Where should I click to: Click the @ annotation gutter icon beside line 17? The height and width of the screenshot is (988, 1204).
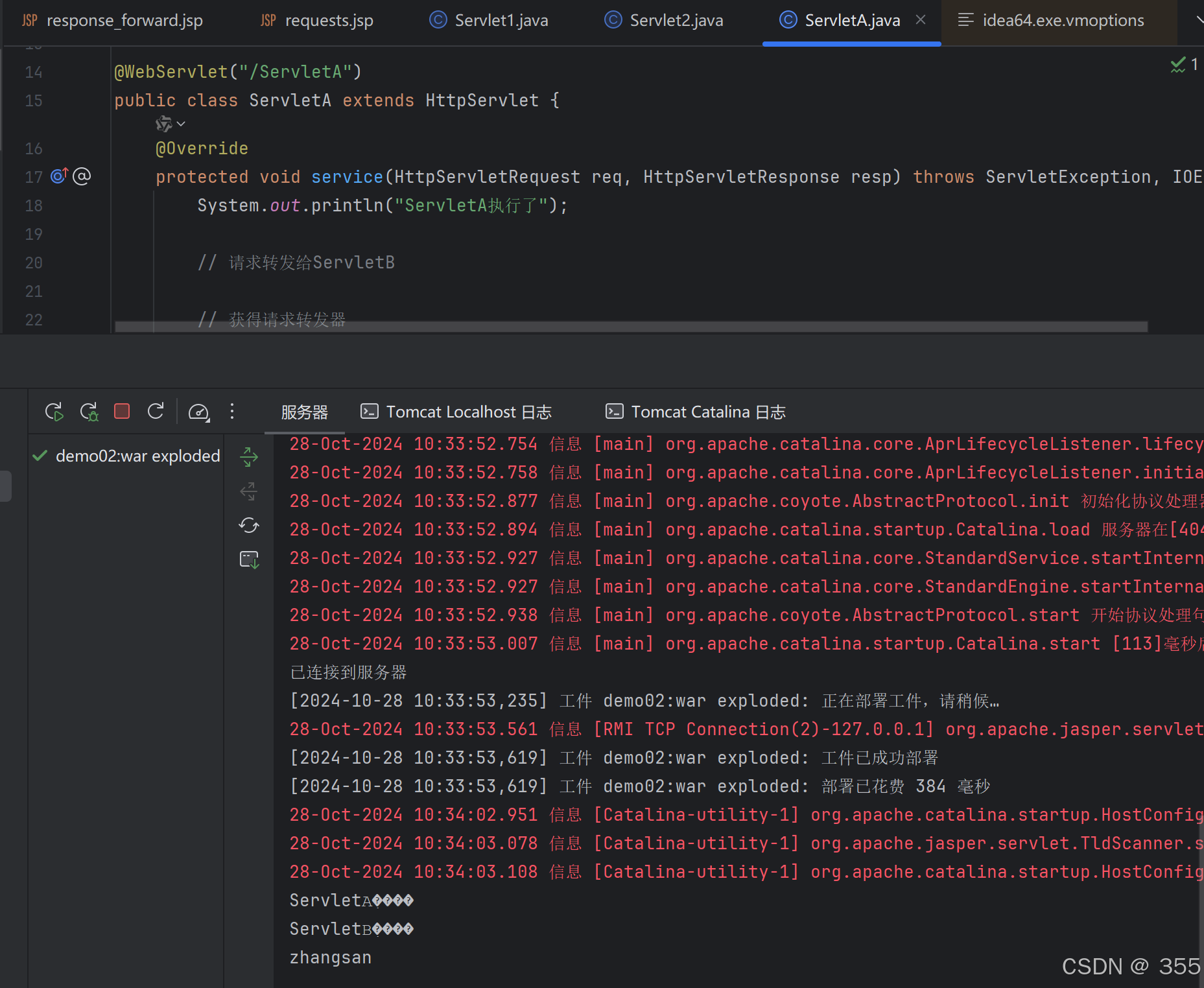pyautogui.click(x=81, y=176)
